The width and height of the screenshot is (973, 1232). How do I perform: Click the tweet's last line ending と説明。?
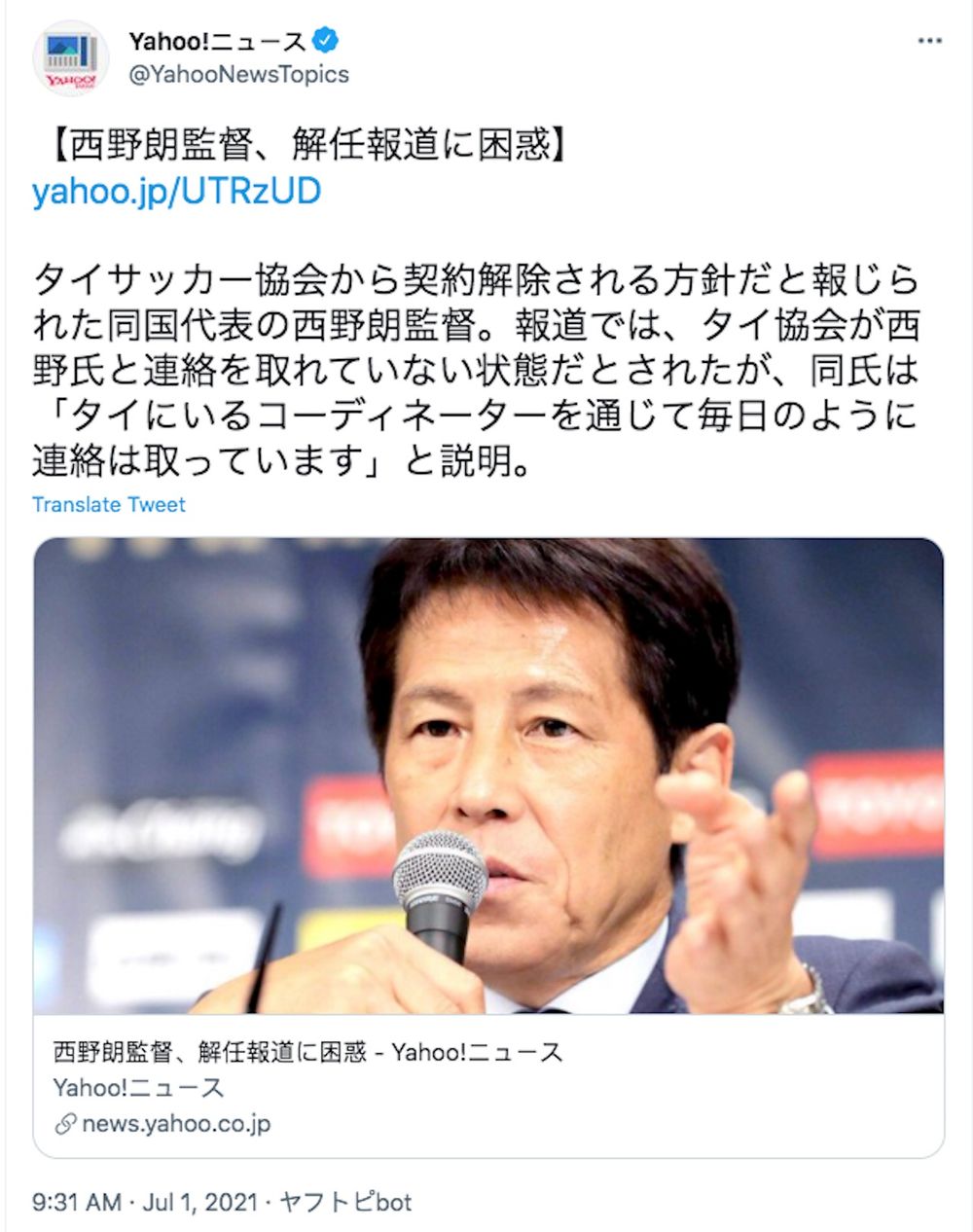point(282,460)
